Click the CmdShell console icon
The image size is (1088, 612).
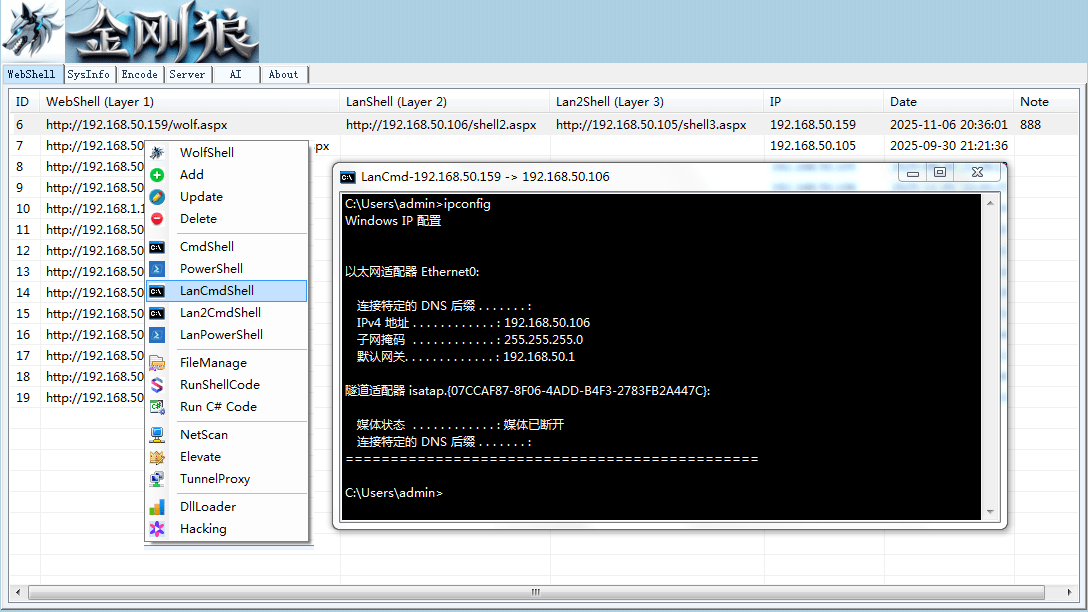coord(157,247)
